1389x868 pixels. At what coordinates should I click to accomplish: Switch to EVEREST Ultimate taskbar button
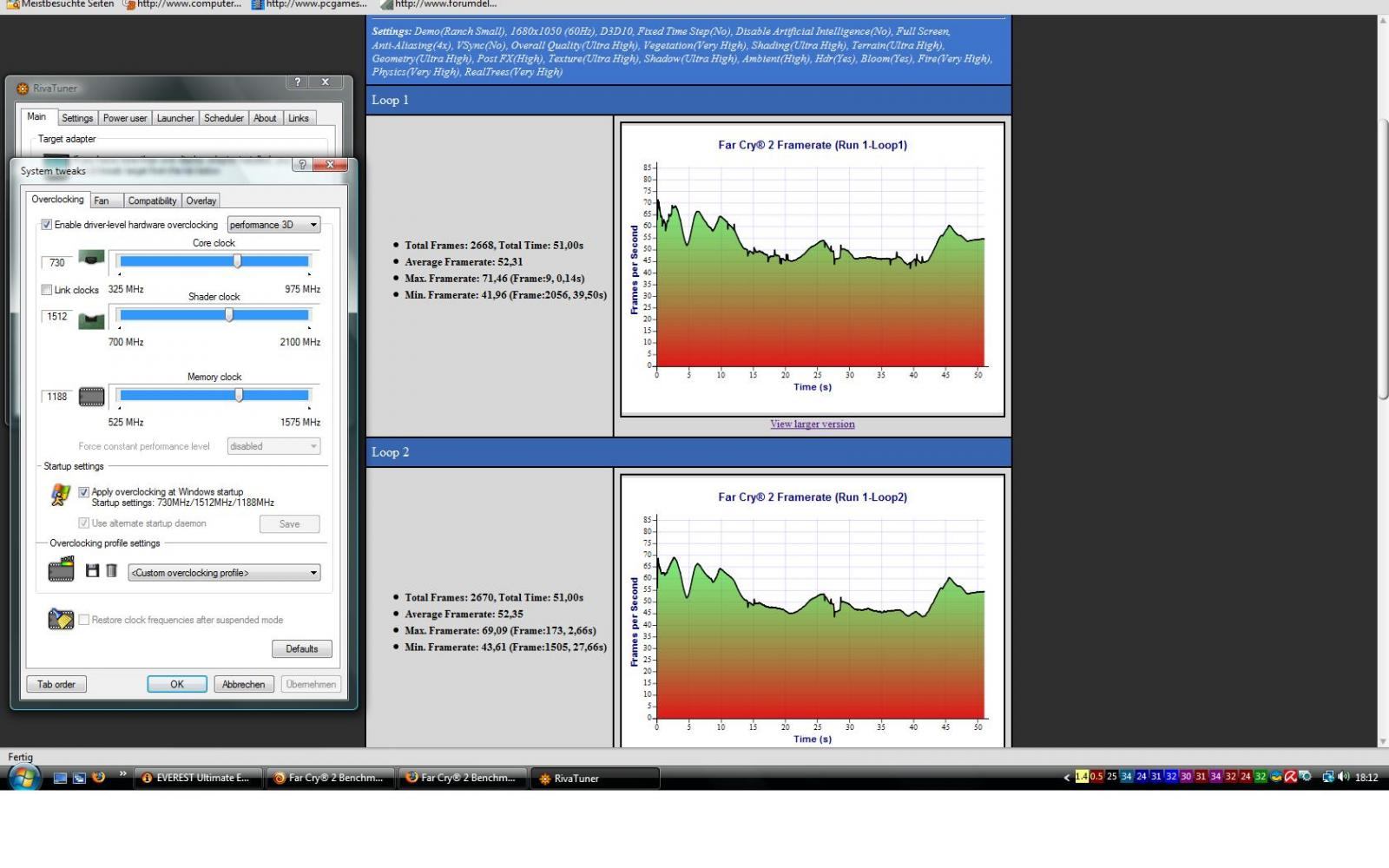(x=198, y=778)
